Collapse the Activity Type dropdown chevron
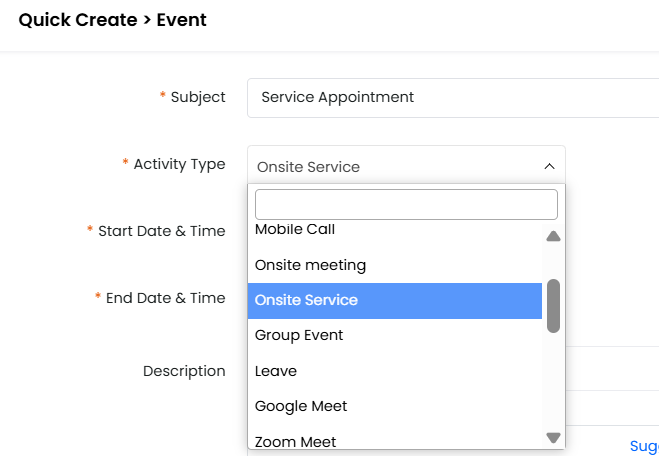 tap(549, 166)
